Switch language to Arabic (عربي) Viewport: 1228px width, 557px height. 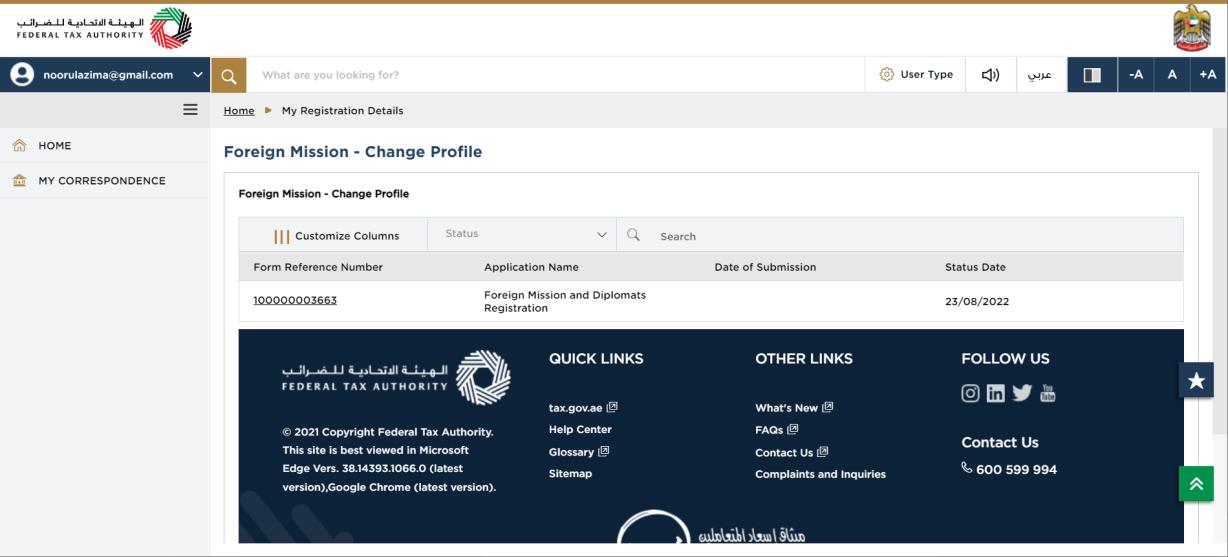point(1041,75)
